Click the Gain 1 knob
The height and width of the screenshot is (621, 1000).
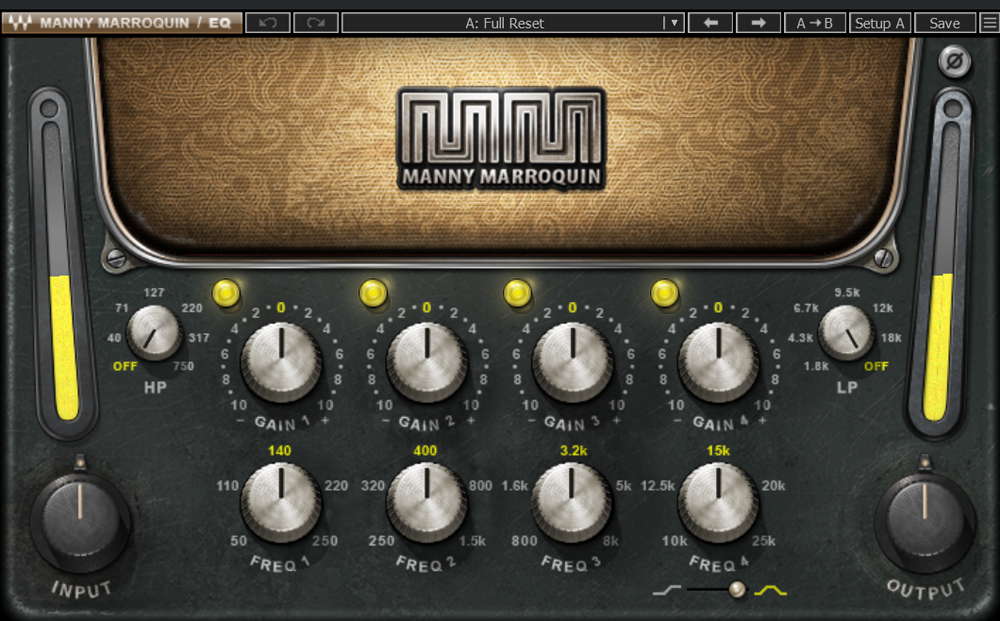[281, 362]
